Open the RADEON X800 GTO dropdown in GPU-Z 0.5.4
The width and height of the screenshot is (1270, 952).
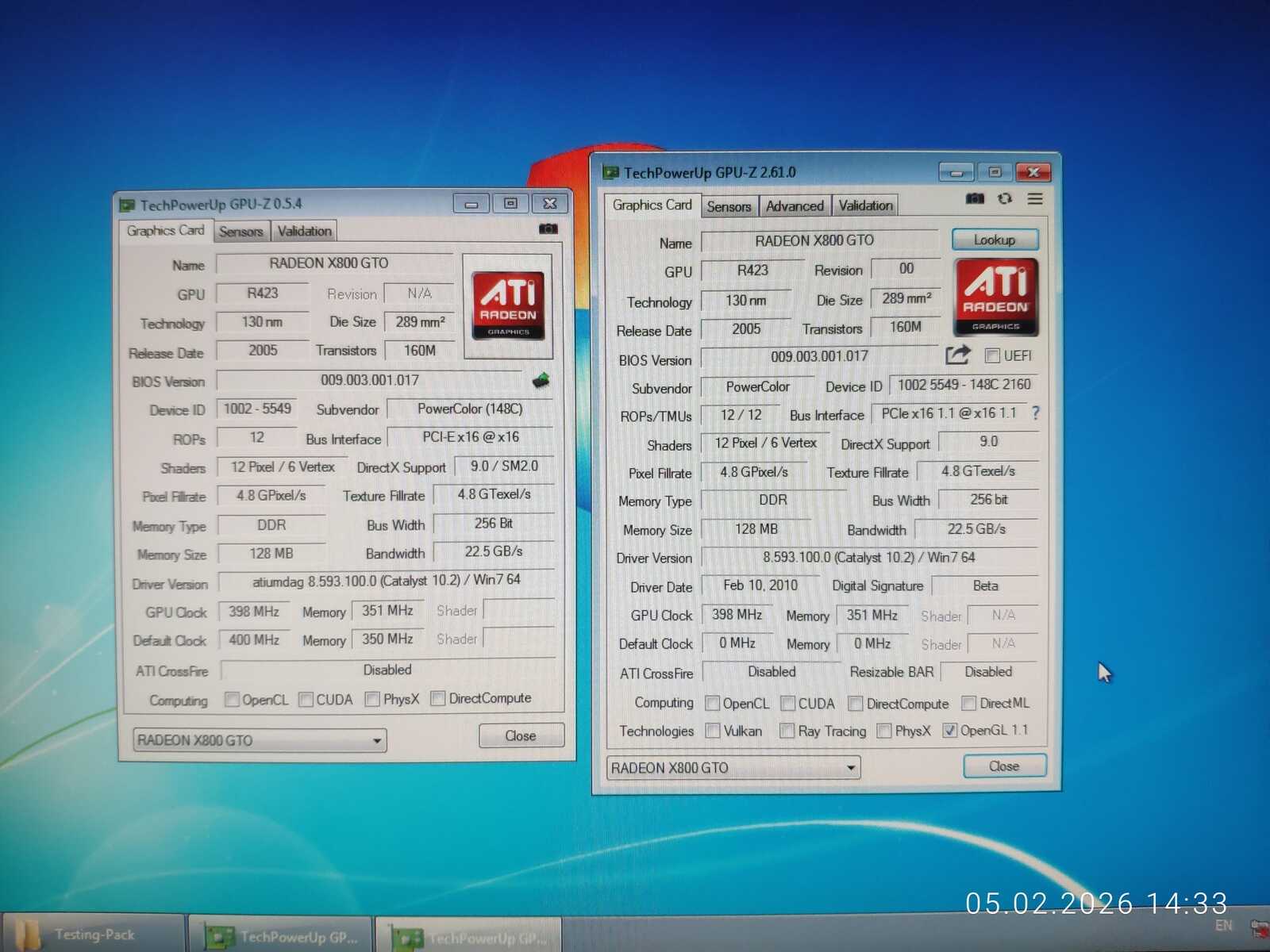point(260,740)
